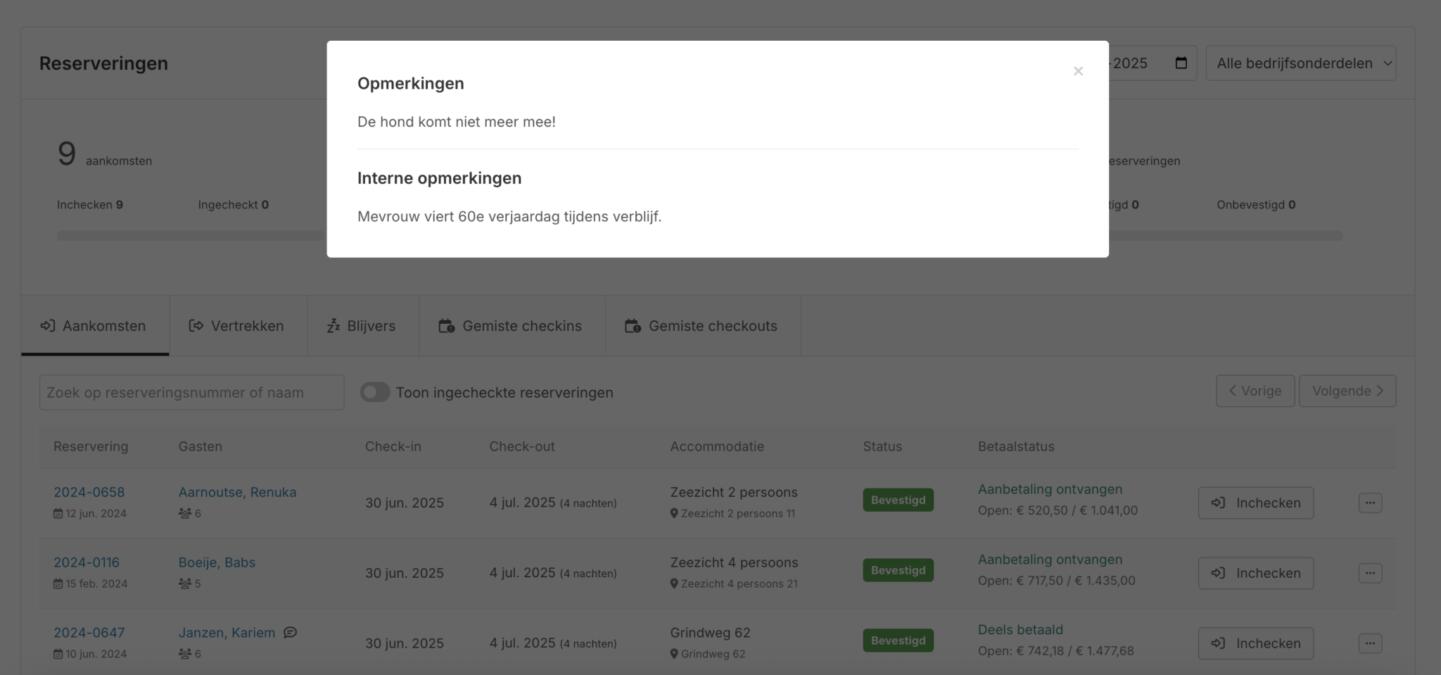Open reservation 2024-0658
This screenshot has width=1441, height=675.
tap(89, 492)
